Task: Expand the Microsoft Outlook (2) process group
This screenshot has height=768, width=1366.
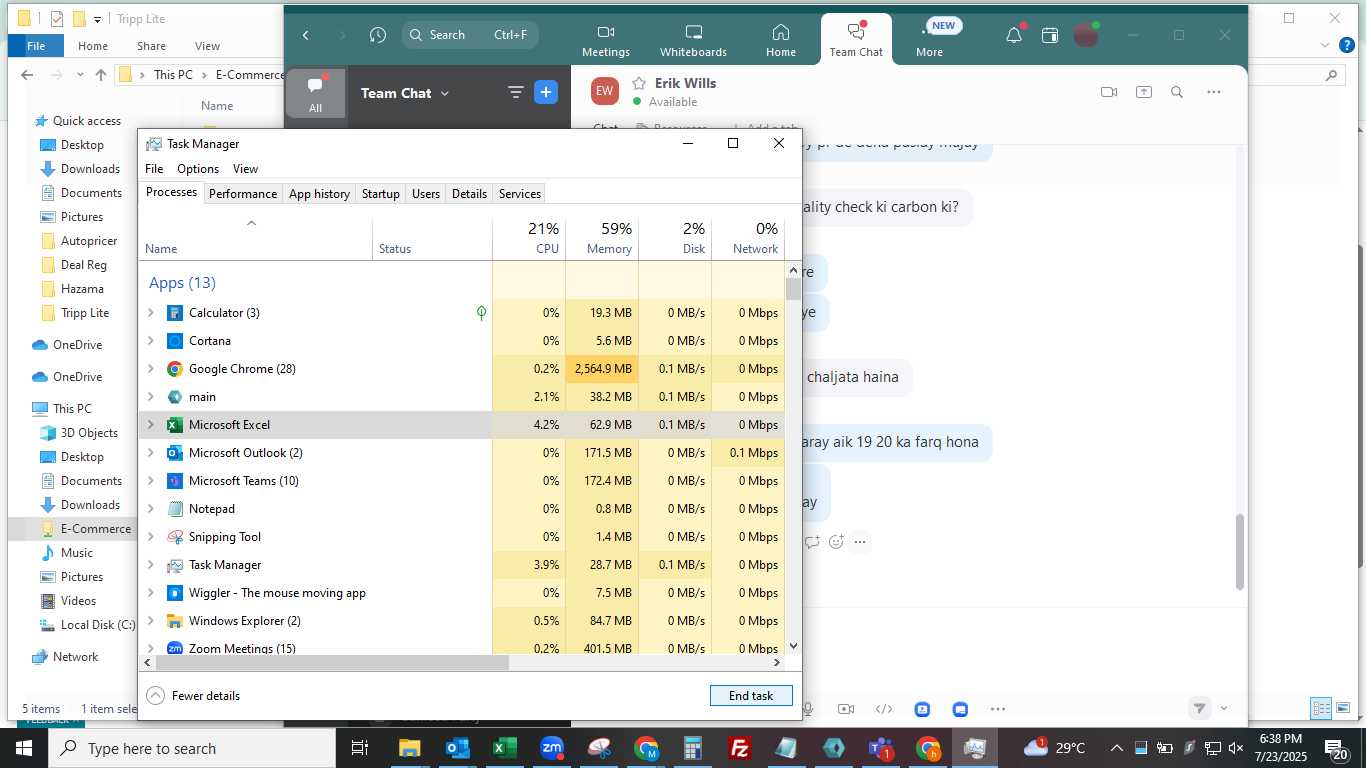Action: [151, 453]
